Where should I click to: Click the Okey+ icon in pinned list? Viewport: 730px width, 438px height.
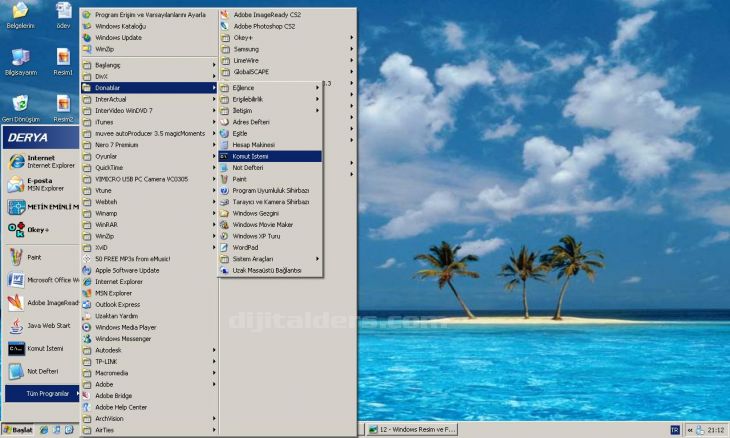16,229
